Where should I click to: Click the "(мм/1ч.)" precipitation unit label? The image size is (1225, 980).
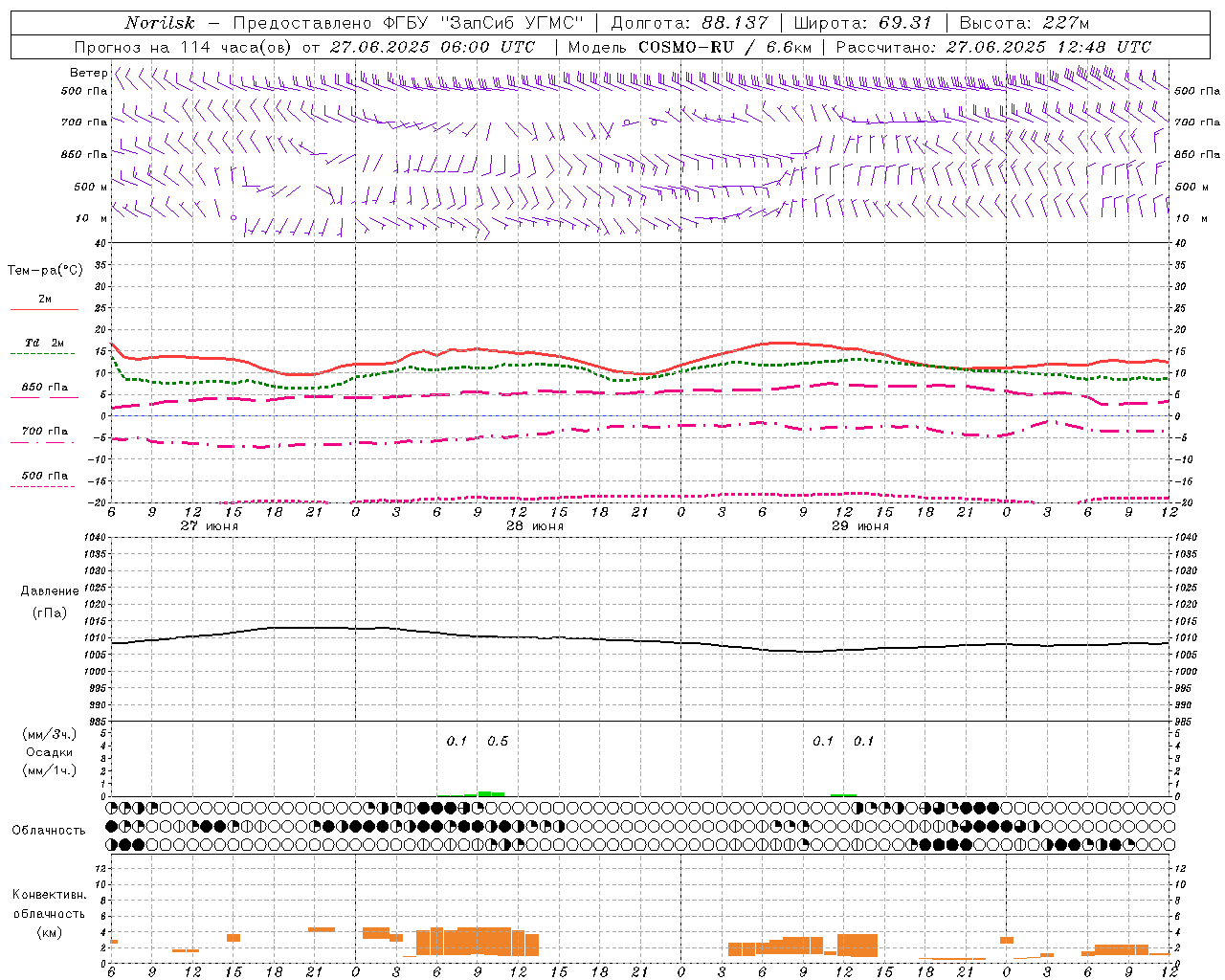tap(50, 770)
